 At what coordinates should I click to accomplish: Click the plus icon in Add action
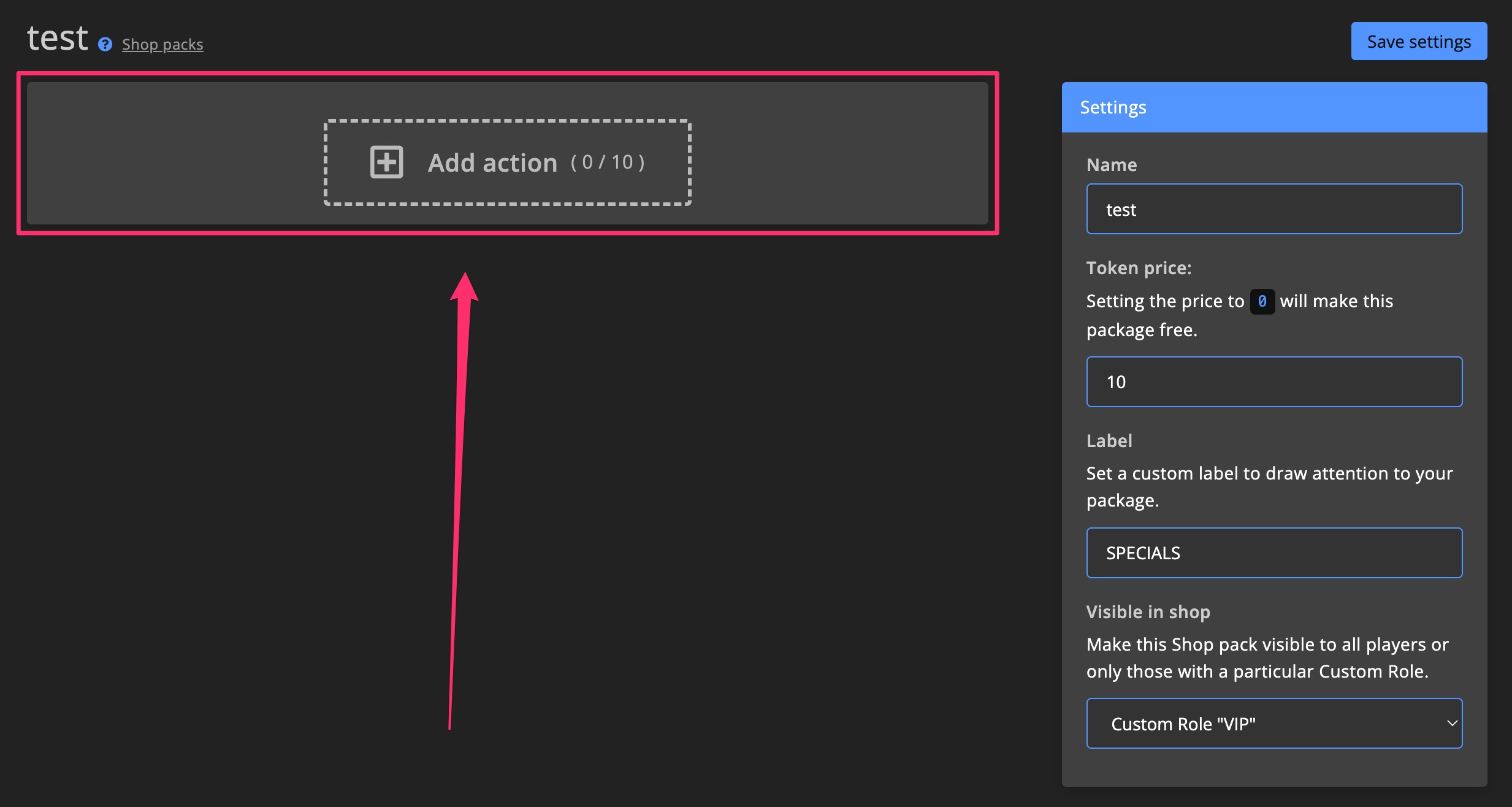[x=386, y=163]
